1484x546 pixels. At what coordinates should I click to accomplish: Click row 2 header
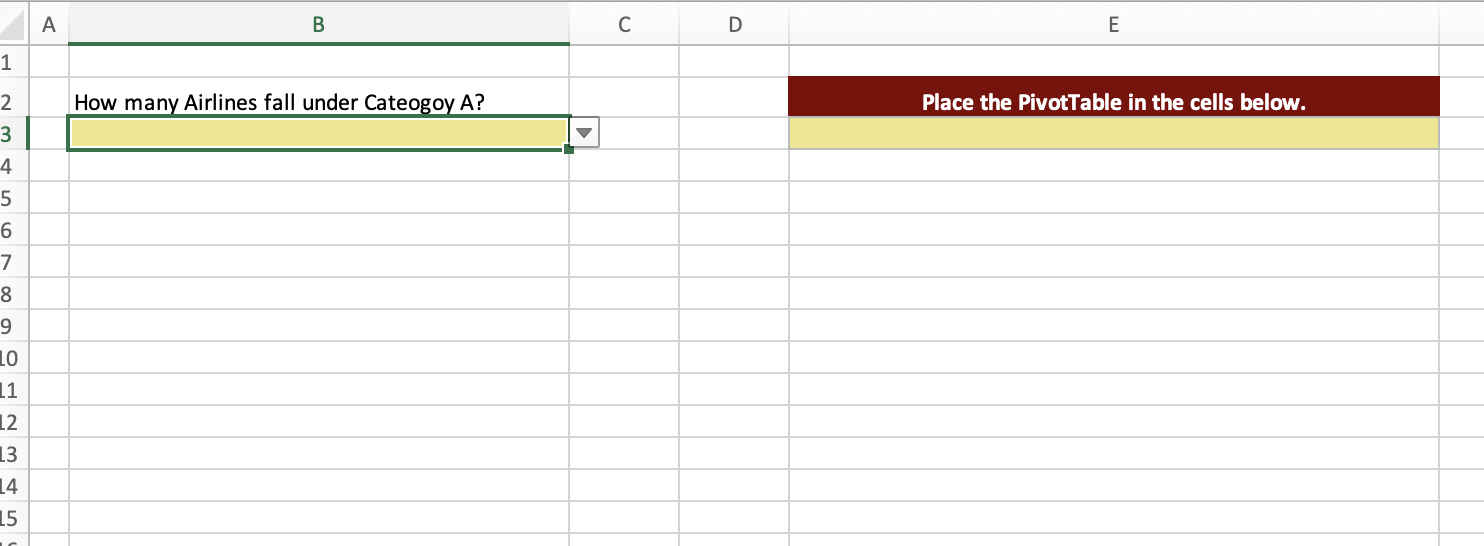coord(8,101)
